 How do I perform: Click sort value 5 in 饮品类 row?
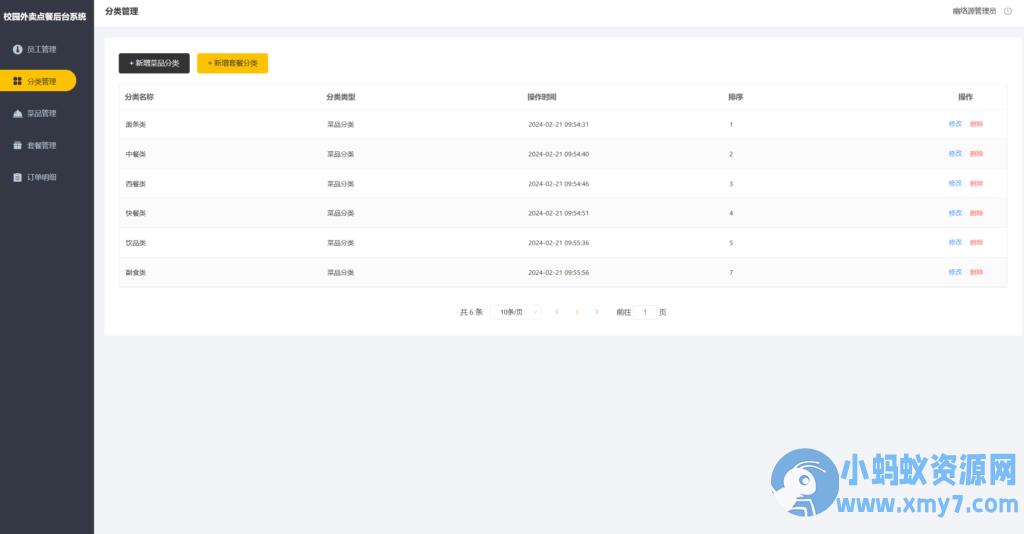tap(731, 243)
